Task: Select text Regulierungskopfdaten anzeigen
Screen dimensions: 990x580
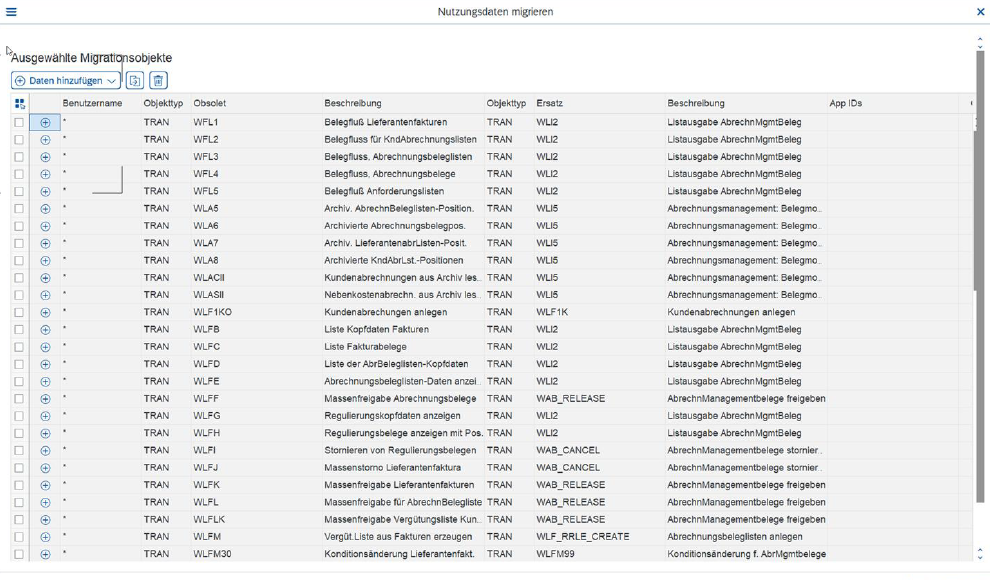Action: click(392, 416)
